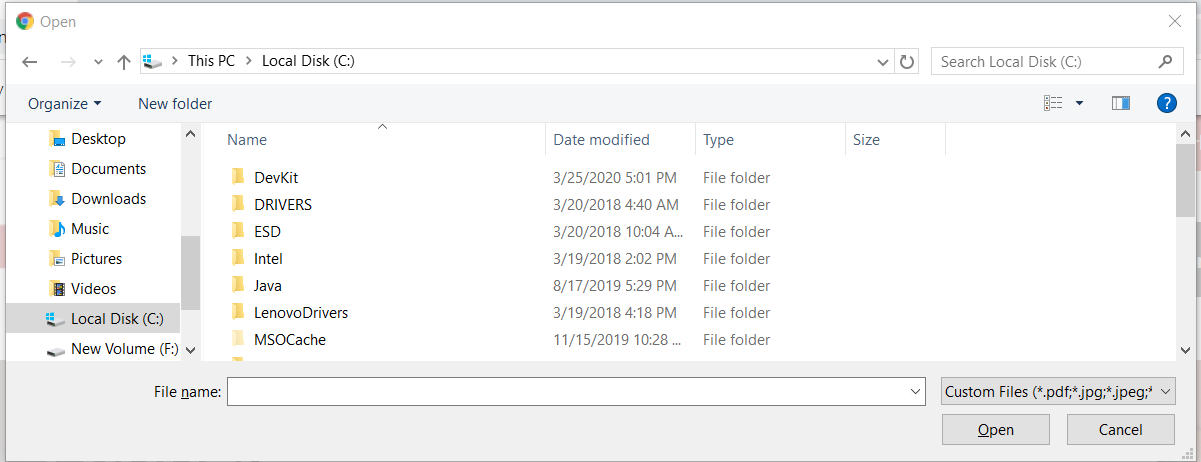
Task: Click the Open button
Action: click(995, 430)
